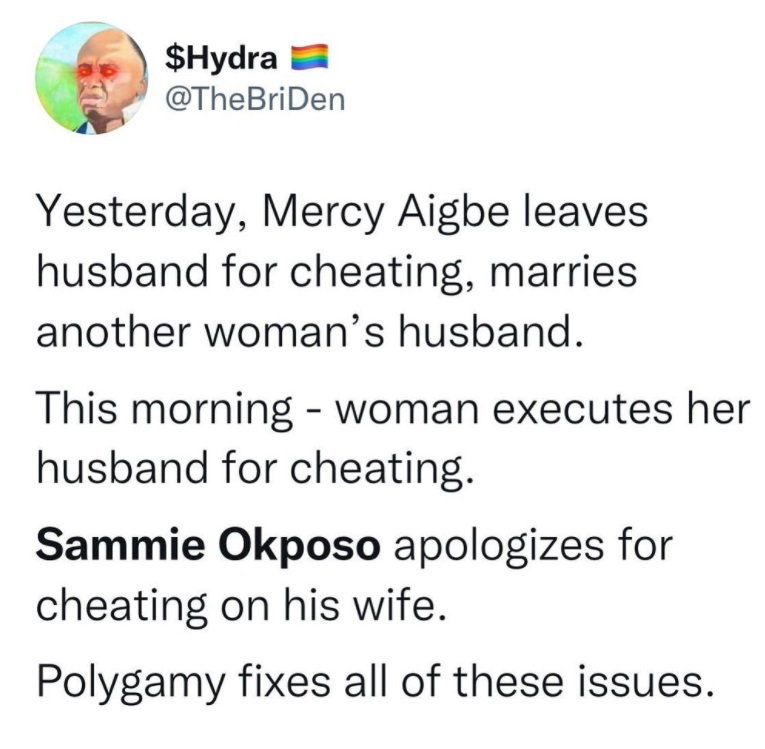Click the $Hydra profile avatar picture
765x749 pixels.
coord(85,79)
